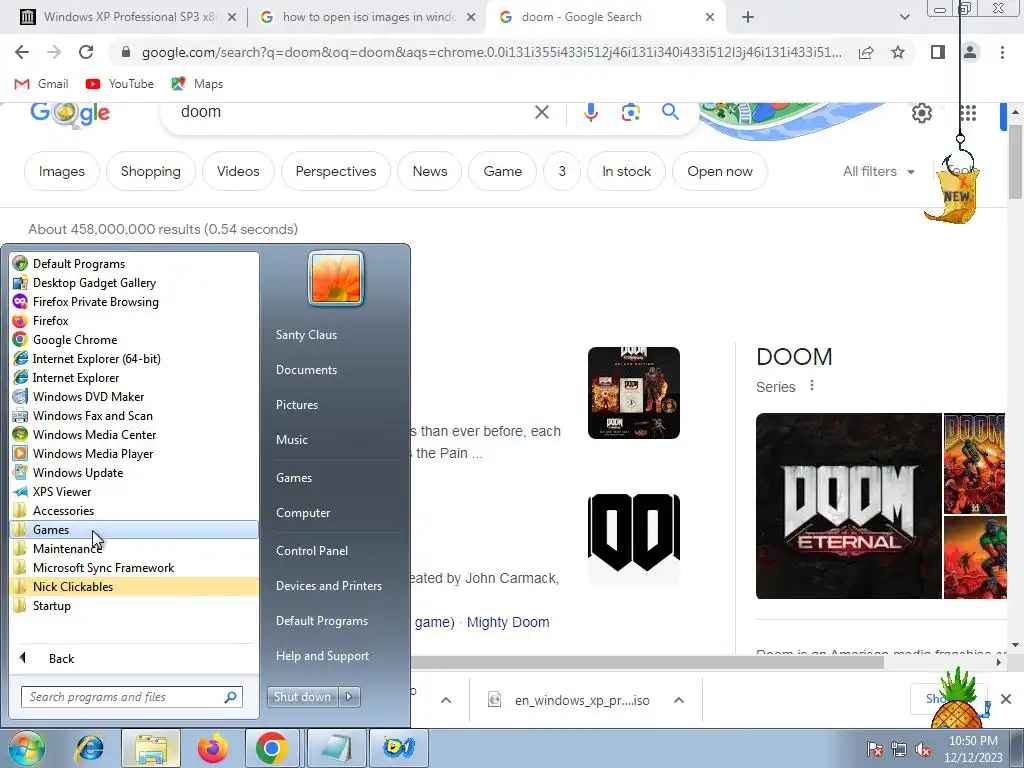
Task: Click the Chrome forward arrow
Action: point(54,52)
